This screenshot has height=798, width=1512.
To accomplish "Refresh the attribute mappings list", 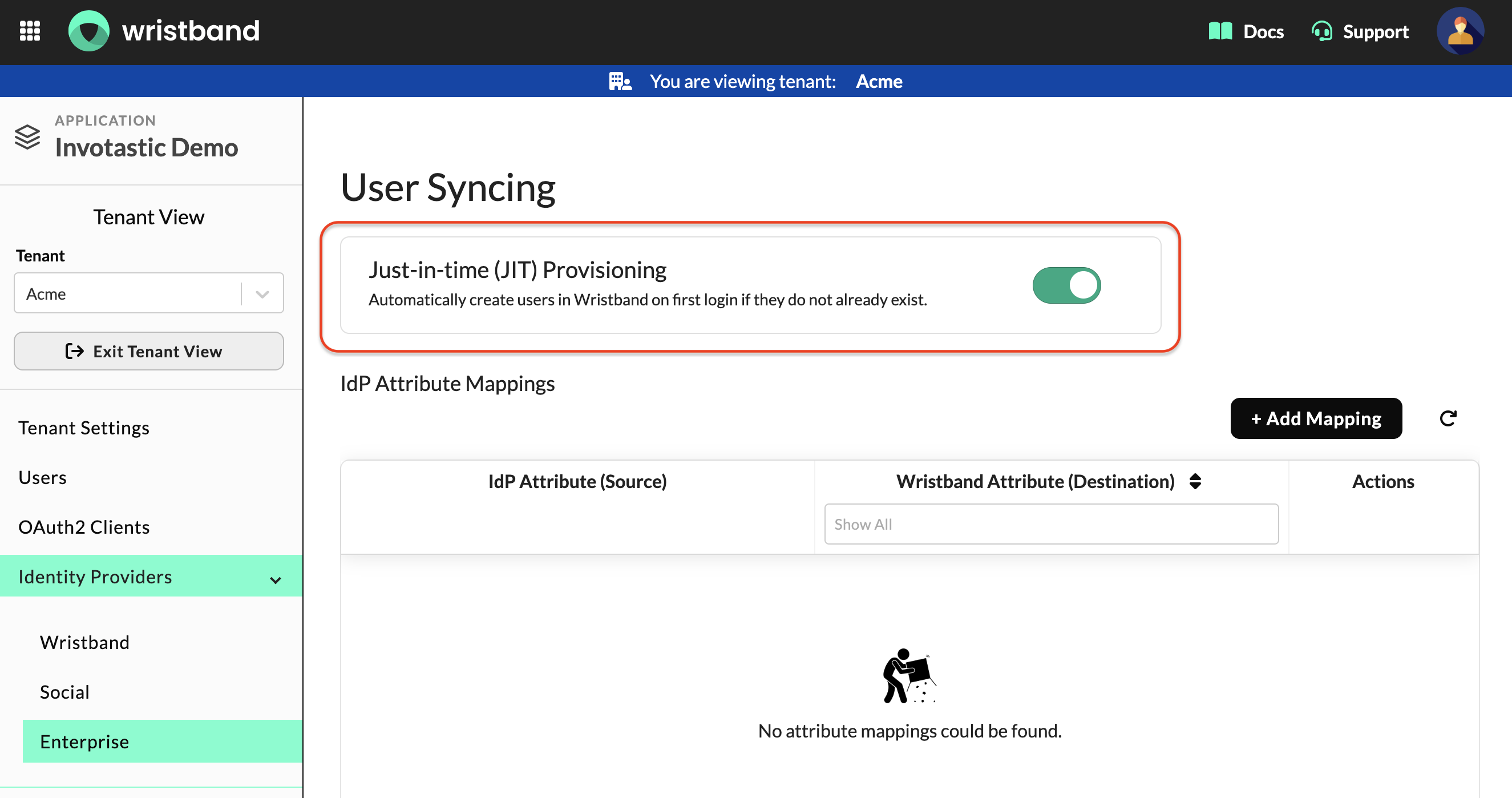I will (x=1448, y=418).
